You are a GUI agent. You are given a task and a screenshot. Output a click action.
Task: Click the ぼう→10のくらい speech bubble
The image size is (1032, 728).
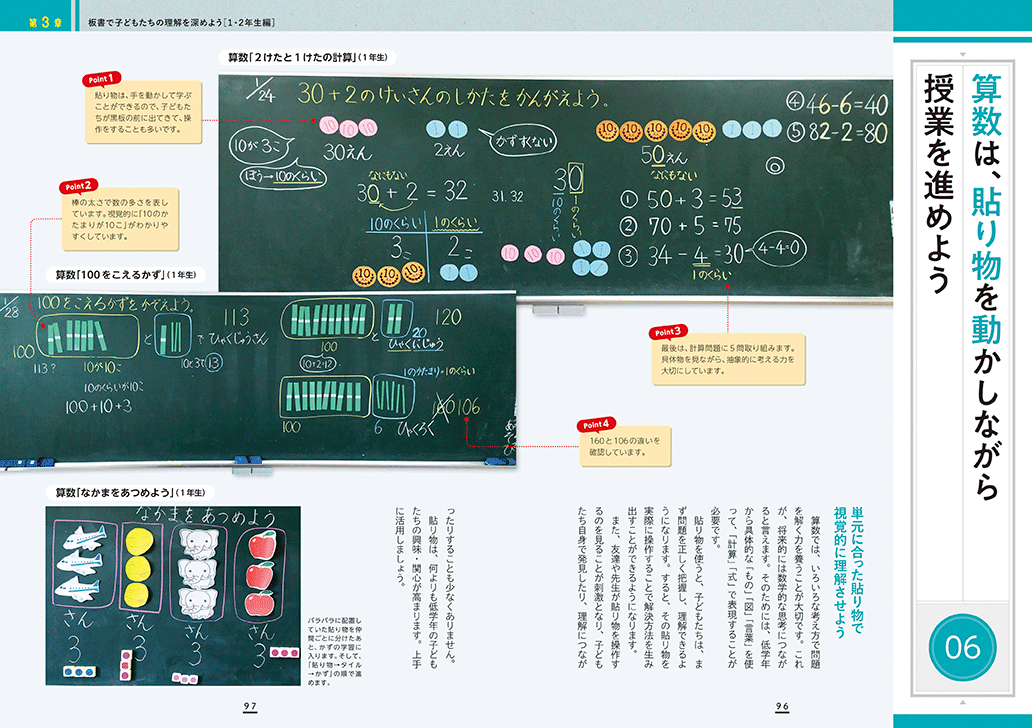[283, 176]
